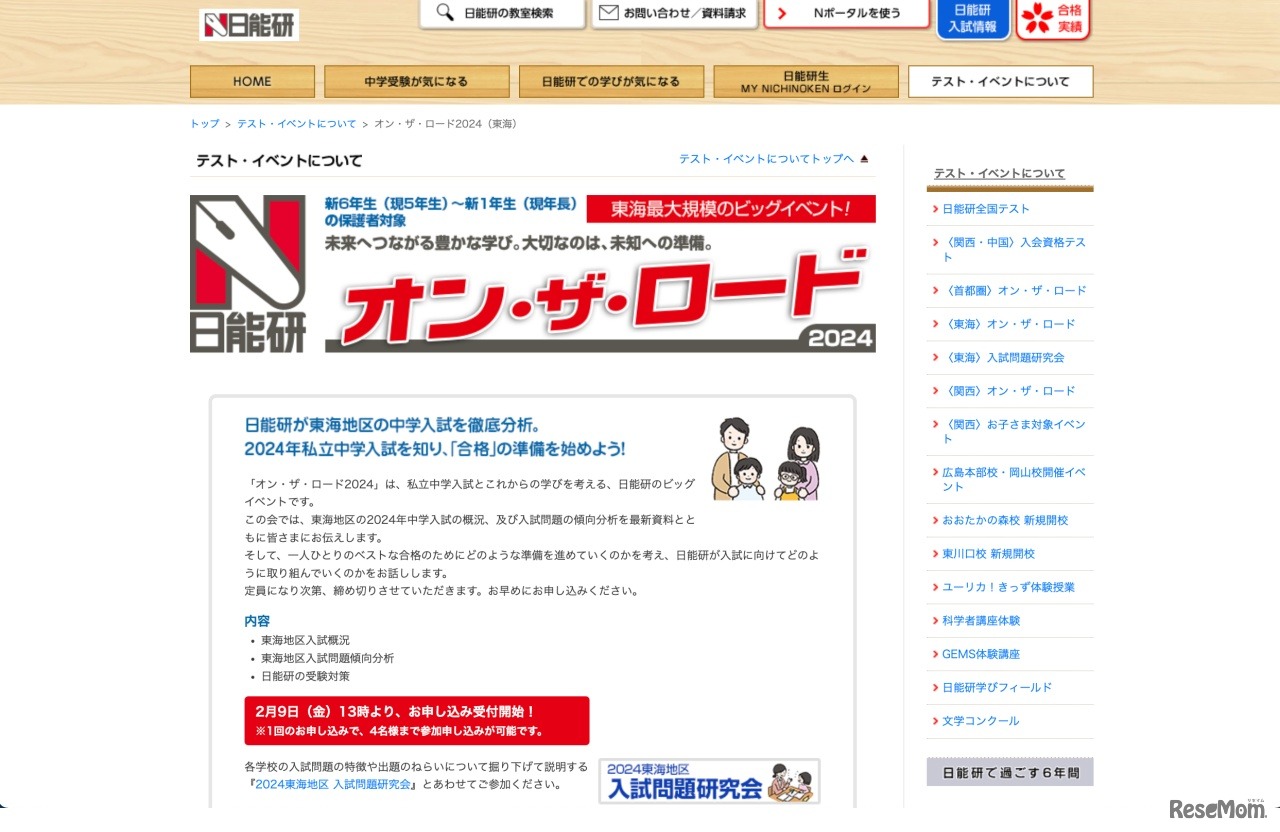Click the red arrow beside おおたかの森校 新規開校
This screenshot has height=832, width=1280.
coord(935,521)
